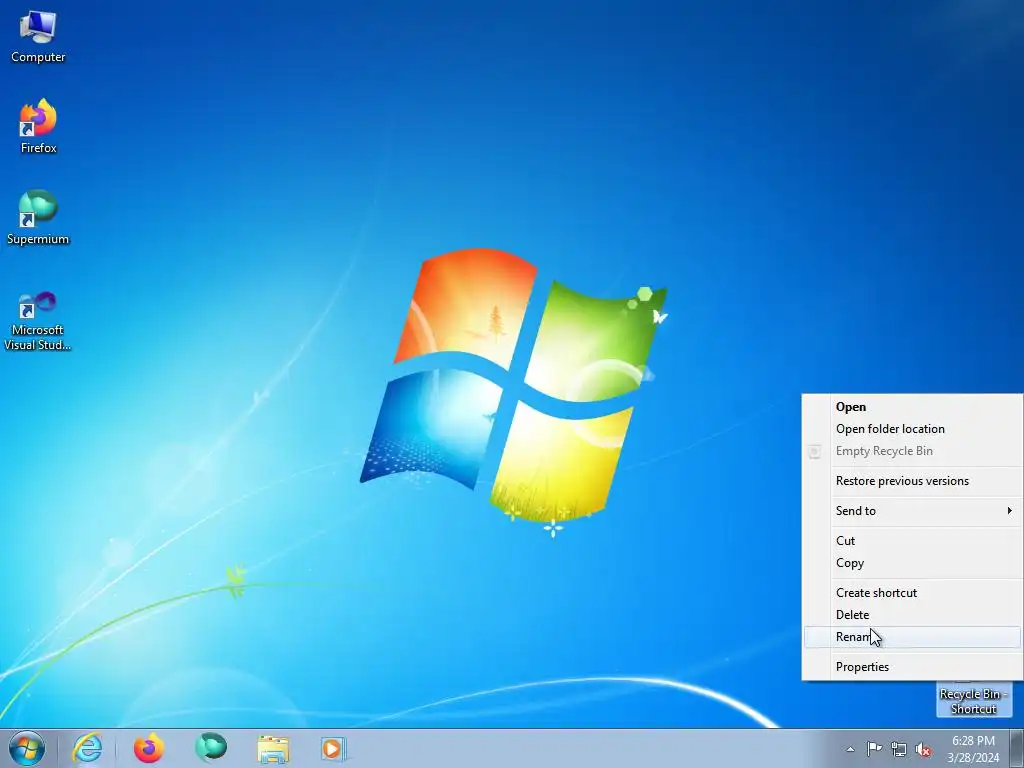Image resolution: width=1024 pixels, height=768 pixels.
Task: Show hidden tray icons arrow
Action: 850,749
